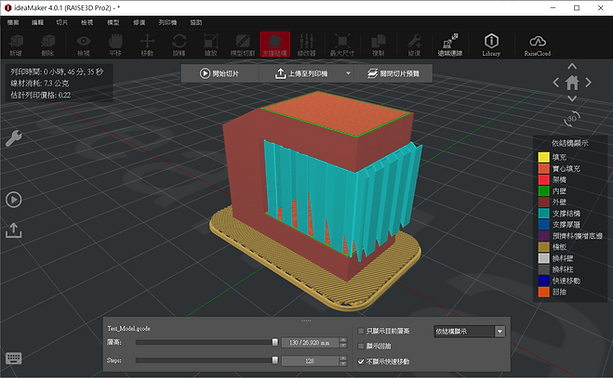
Task: Click the orange 實心填充 solid fill swatch
Action: 544,168
